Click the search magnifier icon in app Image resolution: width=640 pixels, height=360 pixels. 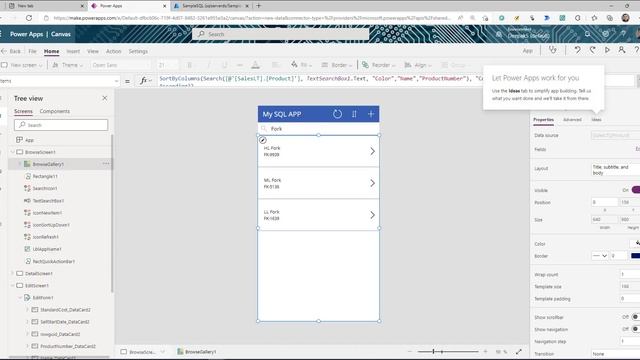point(264,129)
